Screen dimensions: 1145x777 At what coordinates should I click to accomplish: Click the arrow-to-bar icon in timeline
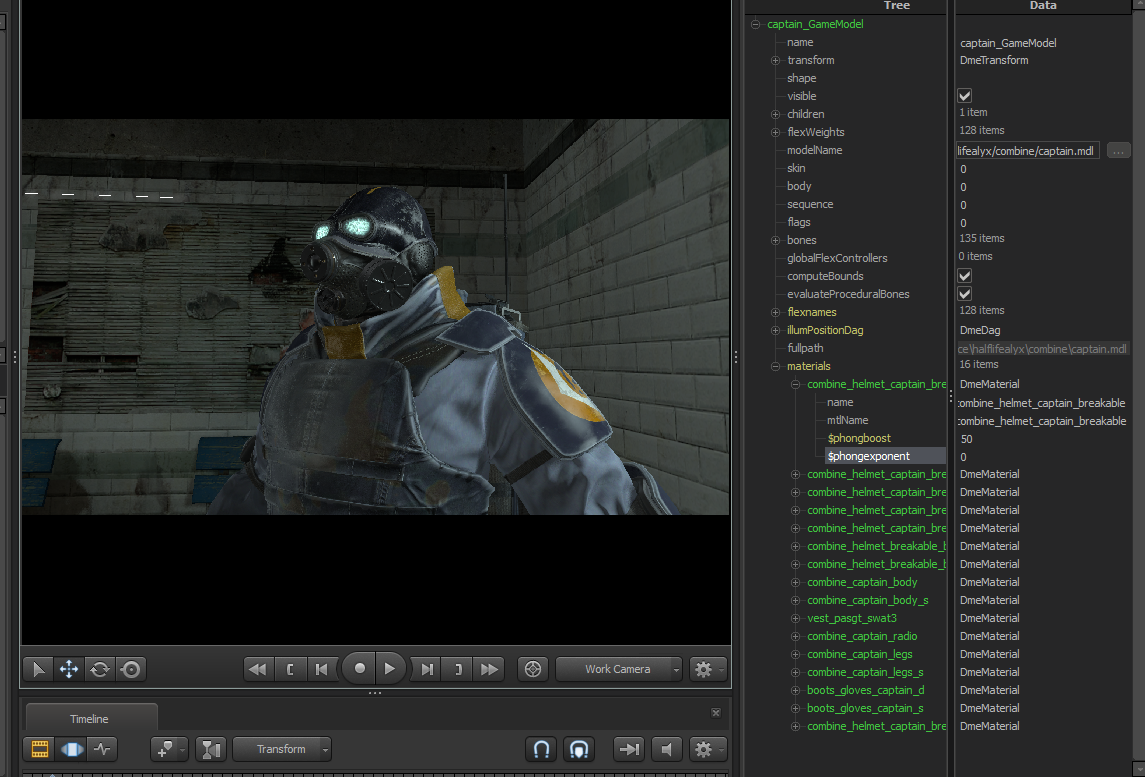coord(629,749)
